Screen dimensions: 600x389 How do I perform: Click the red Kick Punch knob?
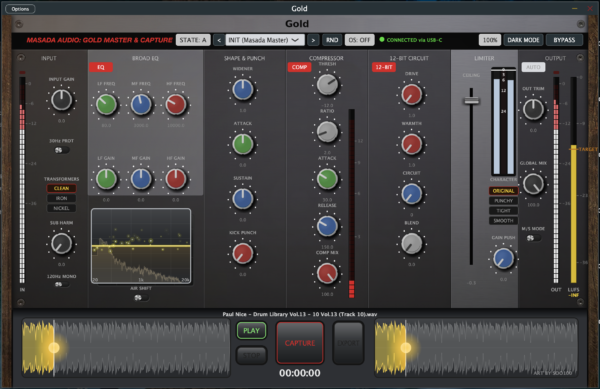pyautogui.click(x=243, y=253)
